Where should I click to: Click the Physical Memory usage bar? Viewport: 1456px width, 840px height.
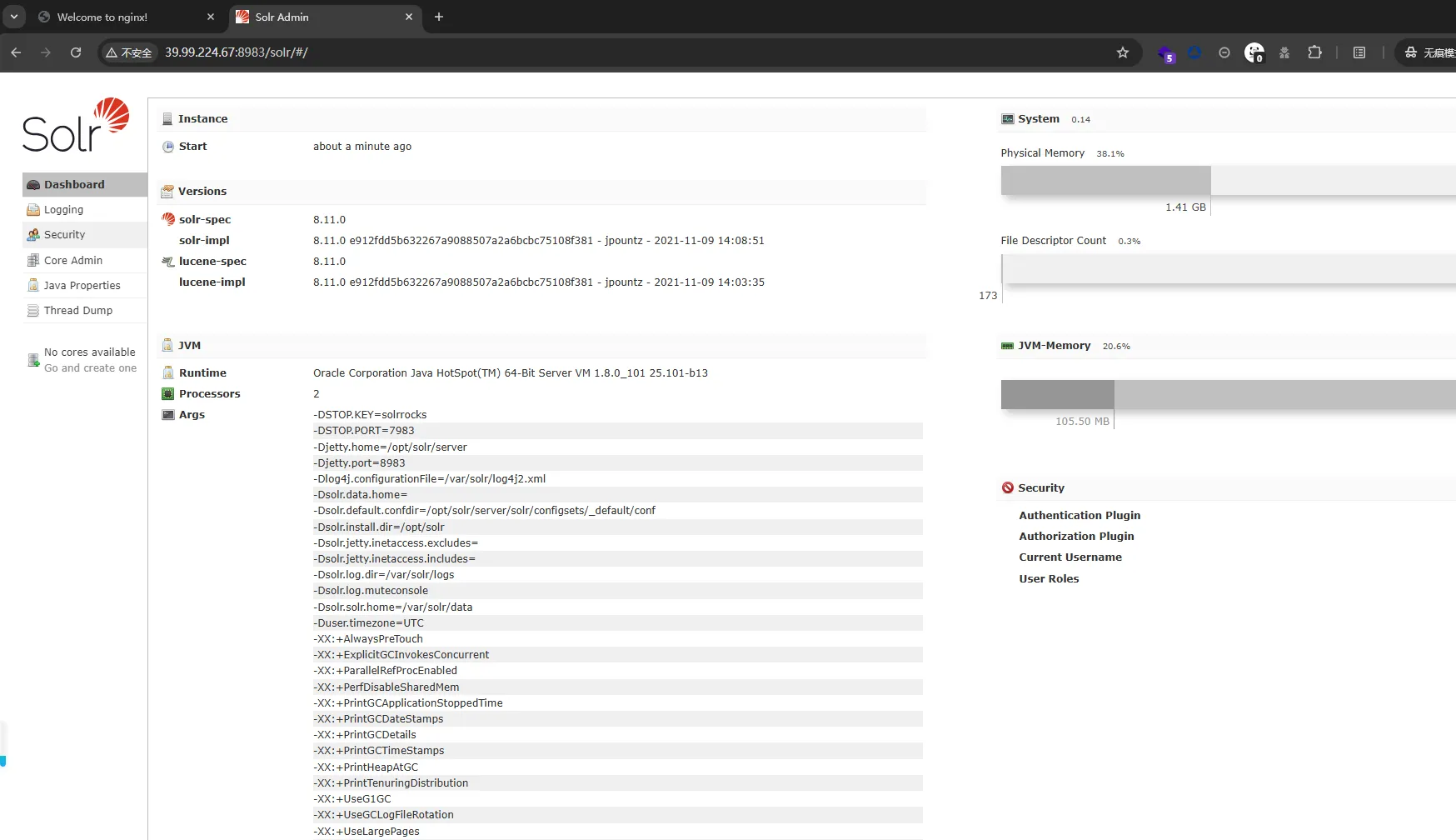[1229, 180]
